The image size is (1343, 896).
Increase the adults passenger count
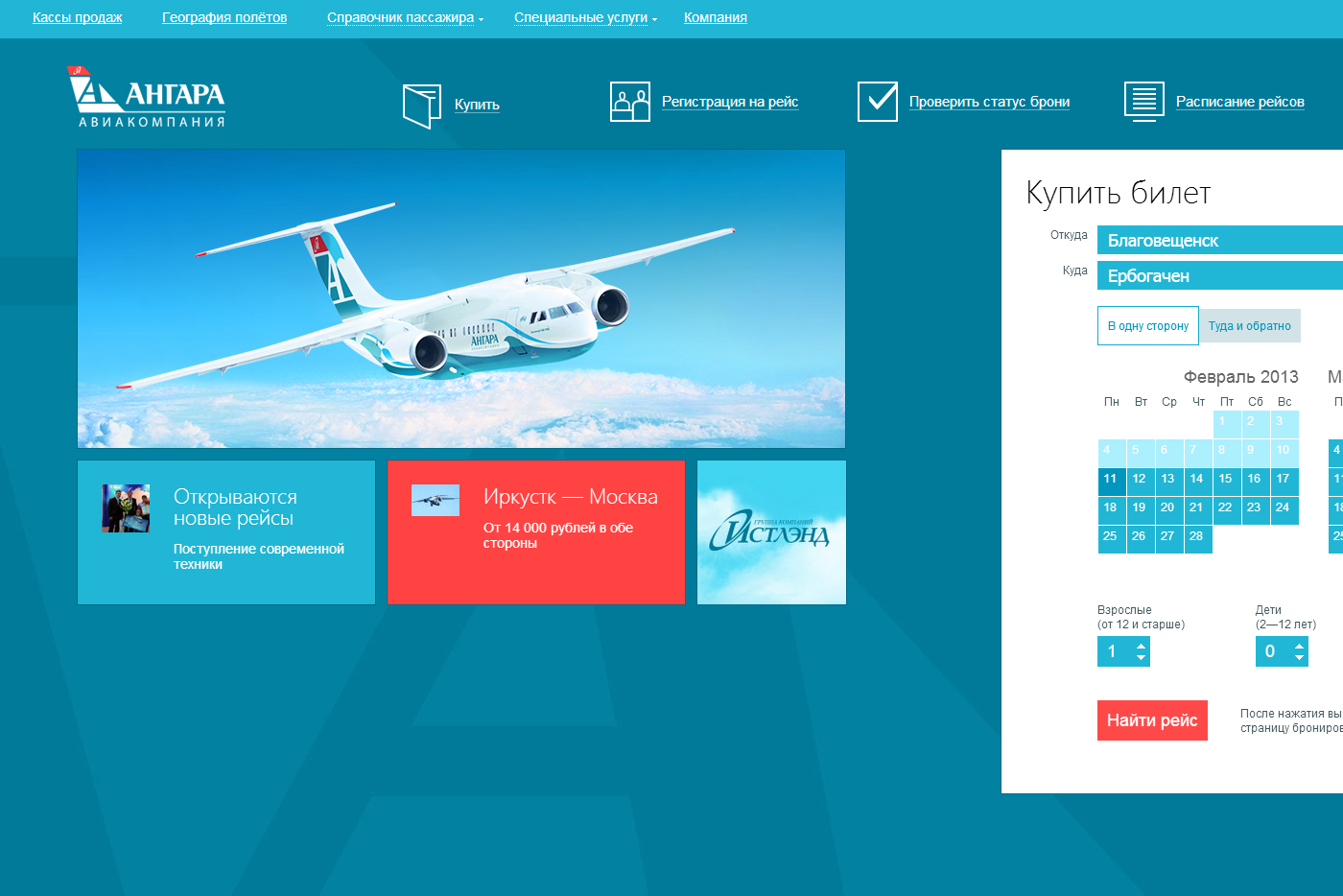click(1141, 646)
